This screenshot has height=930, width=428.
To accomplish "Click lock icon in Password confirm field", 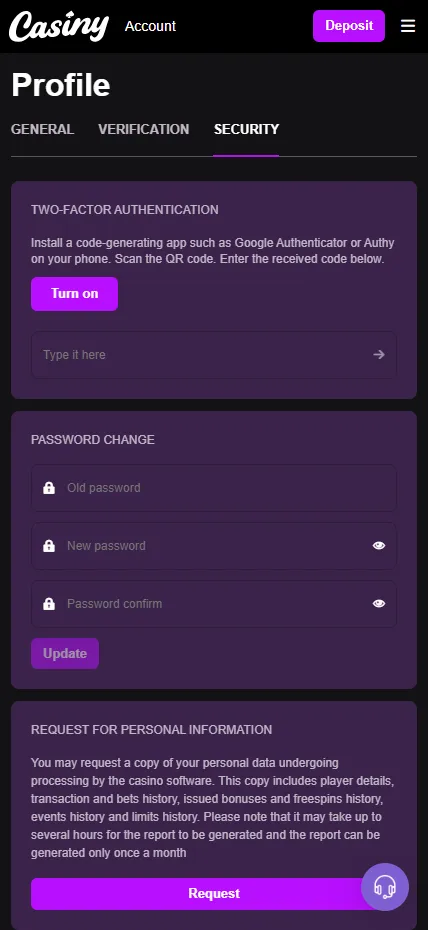I will [x=49, y=604].
